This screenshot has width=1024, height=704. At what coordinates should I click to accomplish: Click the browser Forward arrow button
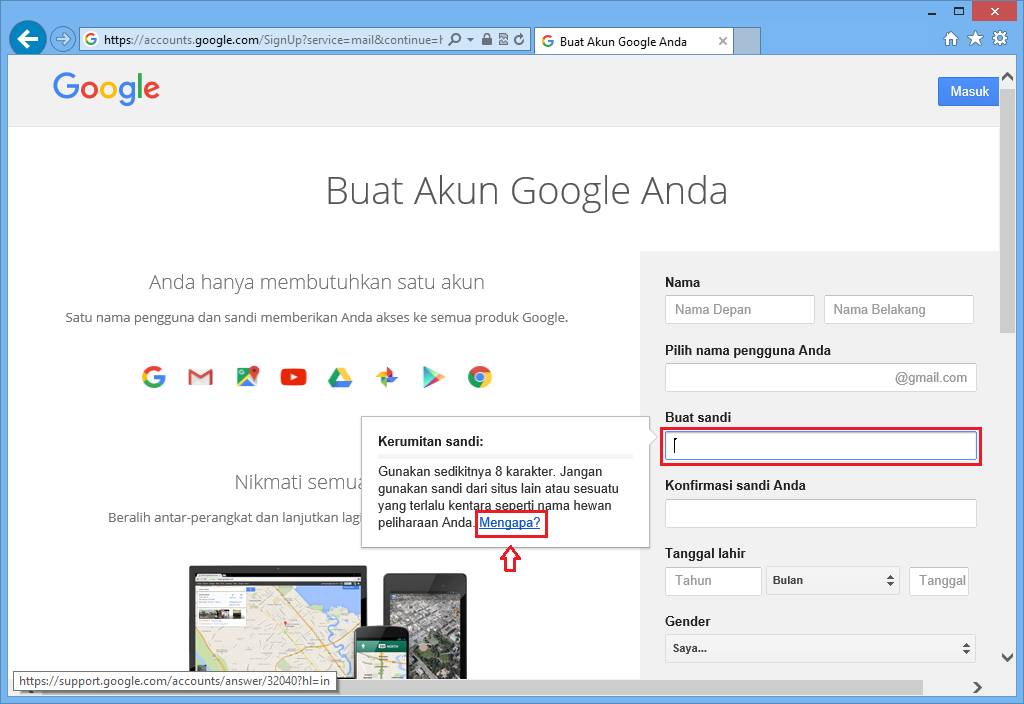63,40
